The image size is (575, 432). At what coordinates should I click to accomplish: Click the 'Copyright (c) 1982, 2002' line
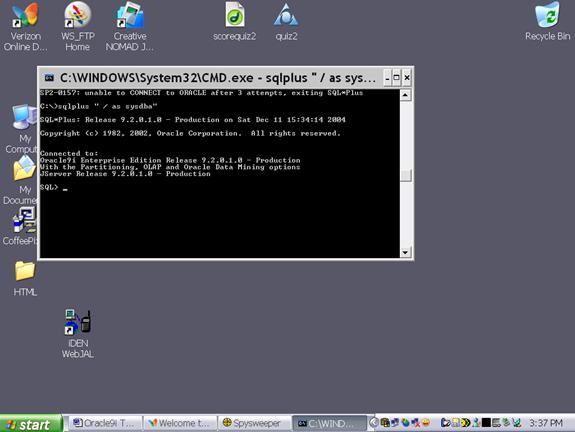190,133
